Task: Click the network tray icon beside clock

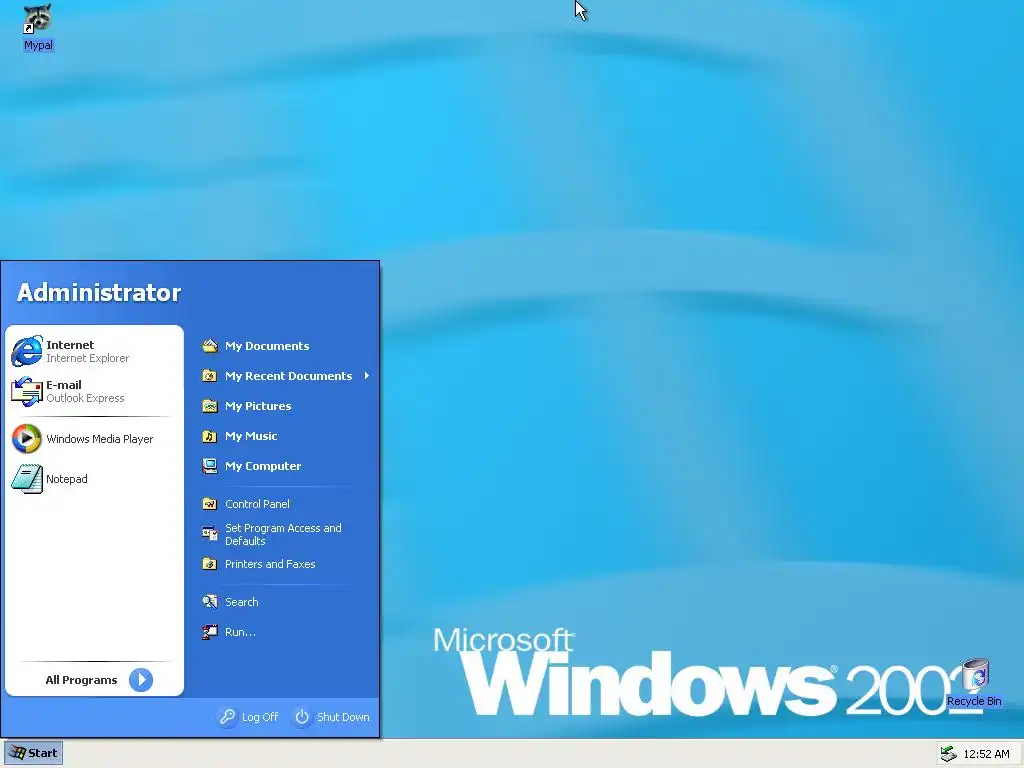Action: (948, 754)
